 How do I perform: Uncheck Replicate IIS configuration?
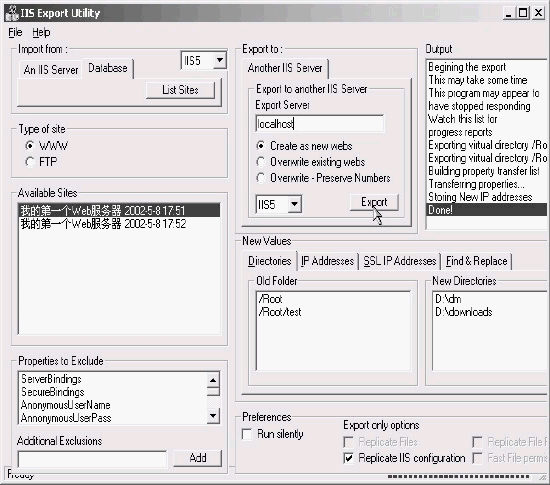(x=348, y=458)
